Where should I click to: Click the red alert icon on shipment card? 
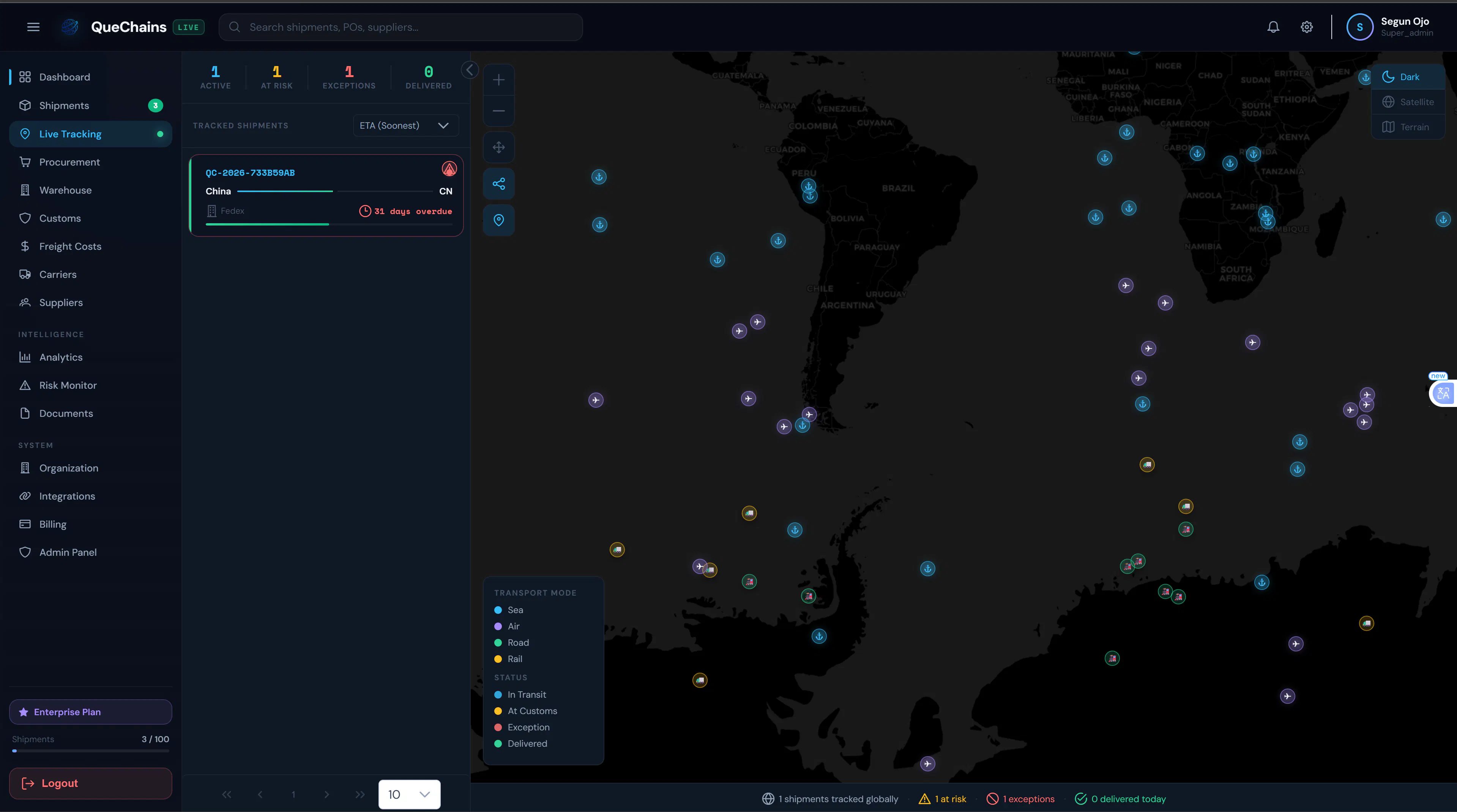click(x=449, y=169)
